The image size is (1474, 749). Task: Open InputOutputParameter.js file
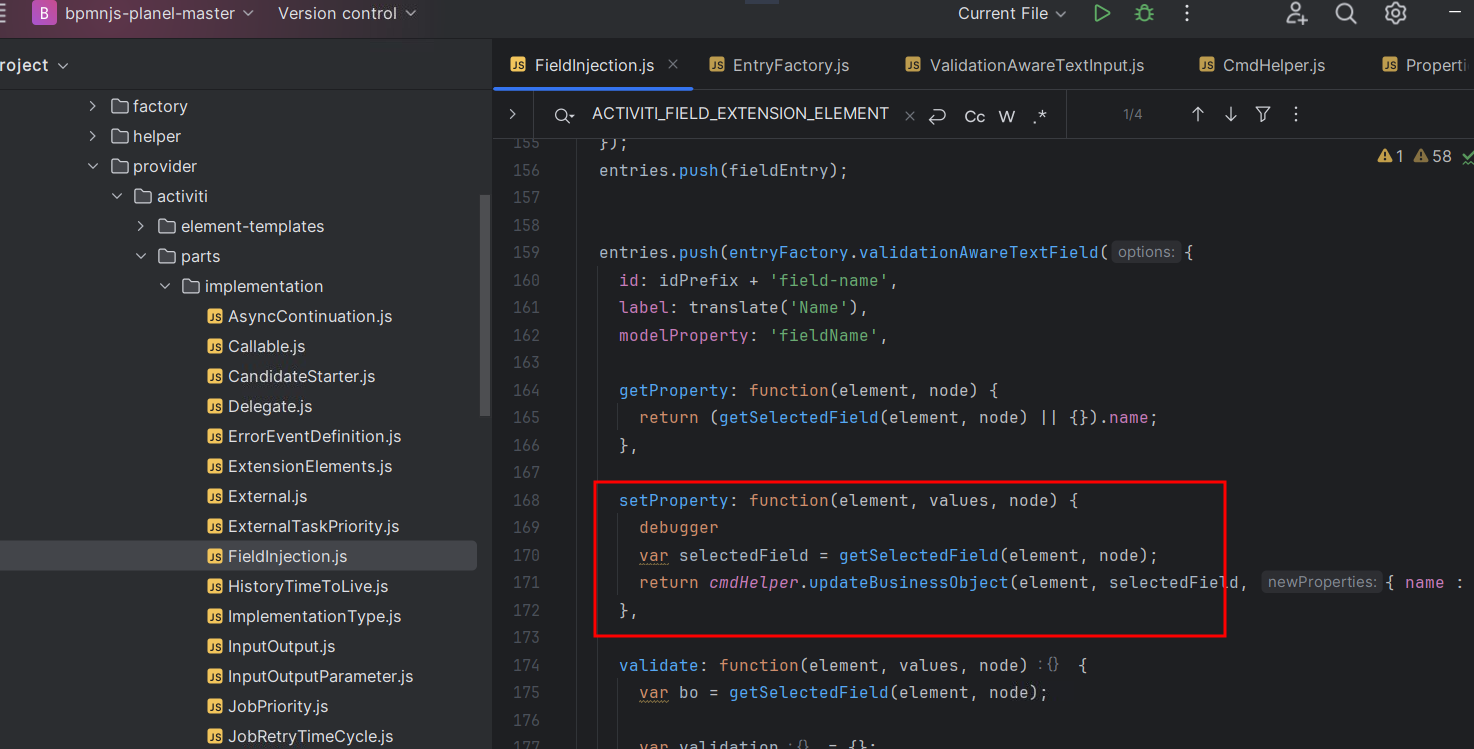[x=310, y=676]
